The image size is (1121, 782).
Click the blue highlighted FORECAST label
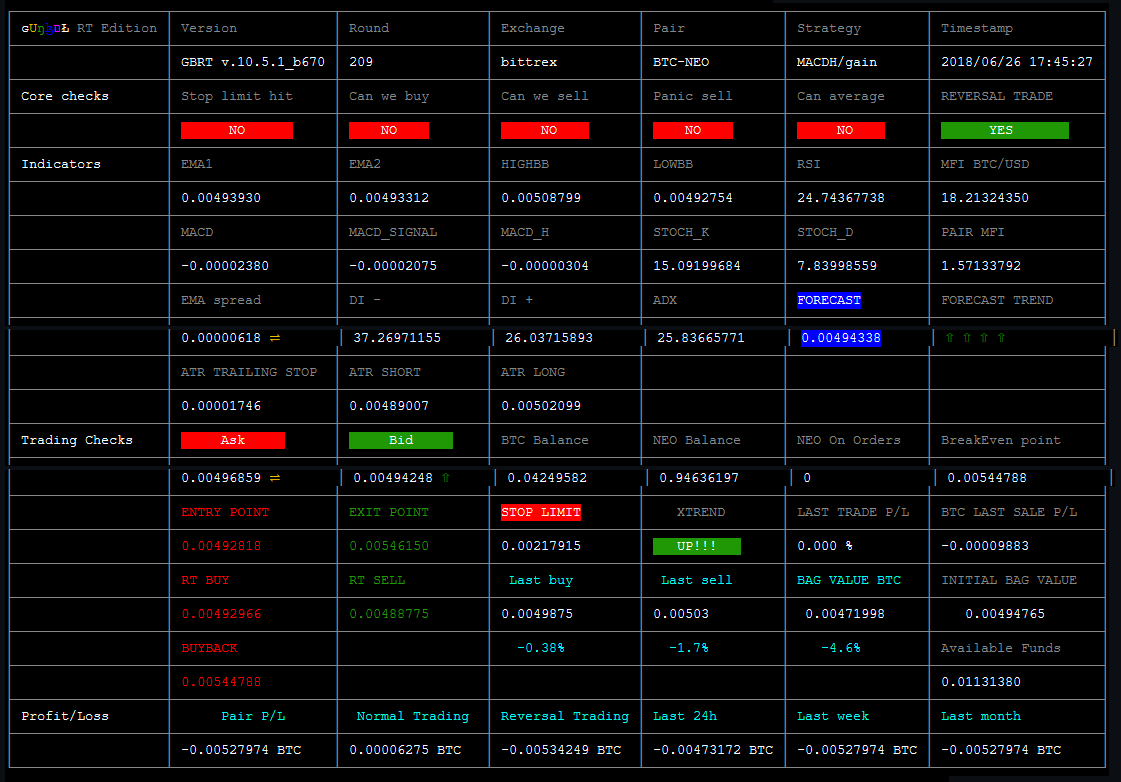(x=829, y=300)
